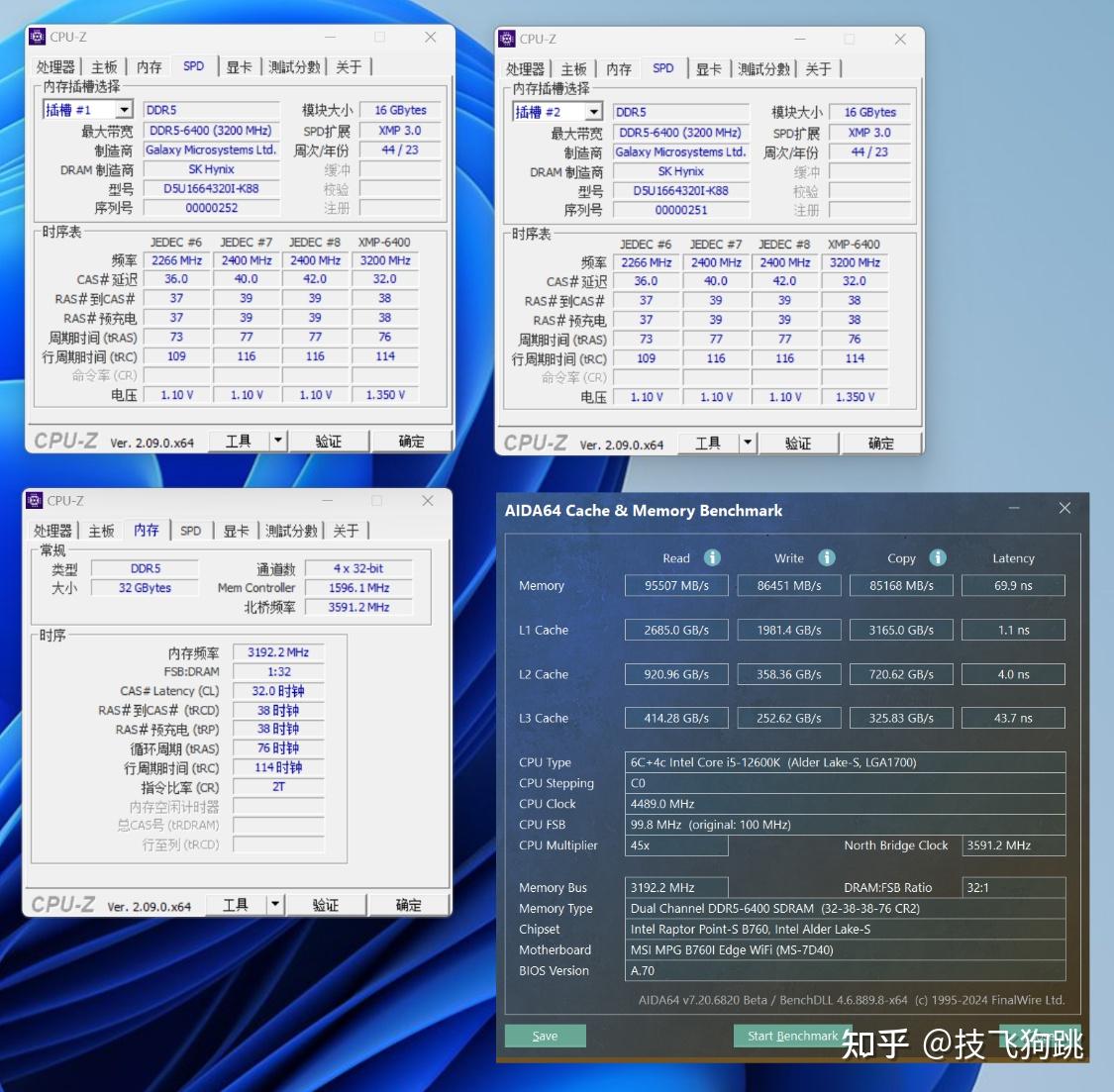Select 显卡 tab in memory tab window
Screen dimensions: 1114x1092
[x=236, y=531]
